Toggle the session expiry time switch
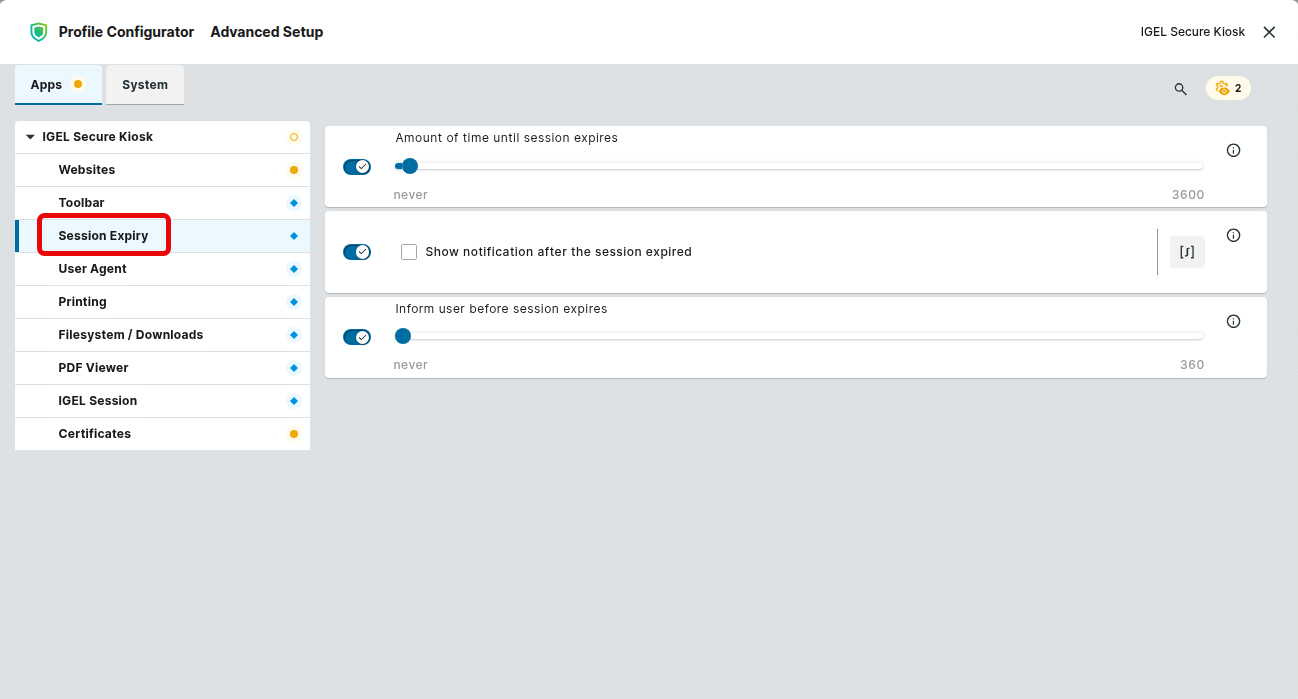 tap(357, 167)
